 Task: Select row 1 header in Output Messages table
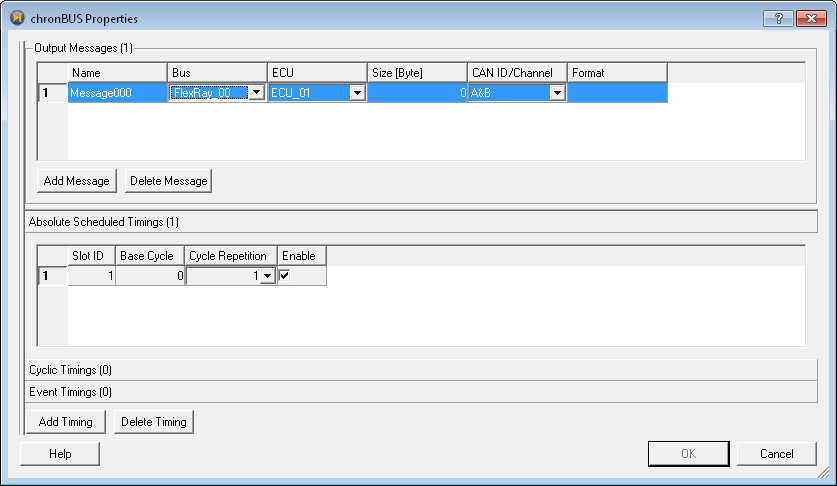coord(52,92)
